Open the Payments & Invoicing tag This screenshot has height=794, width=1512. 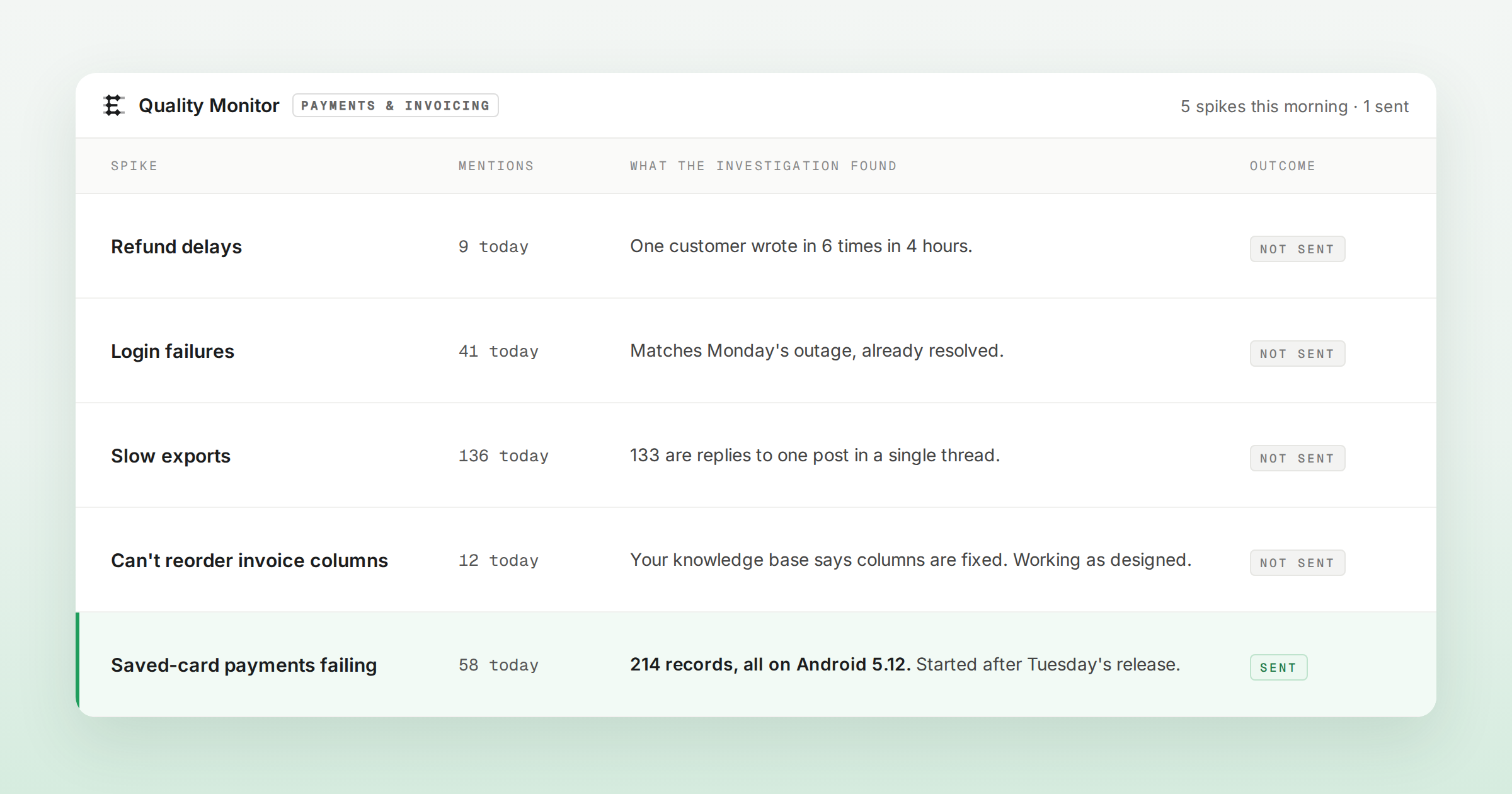click(x=396, y=105)
